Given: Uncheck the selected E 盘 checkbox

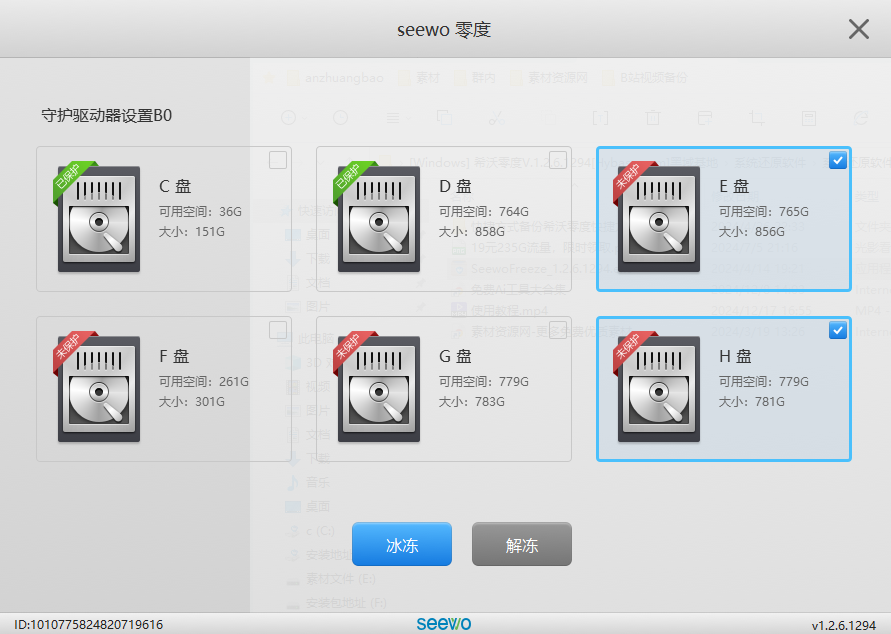Looking at the screenshot, I should (837, 159).
